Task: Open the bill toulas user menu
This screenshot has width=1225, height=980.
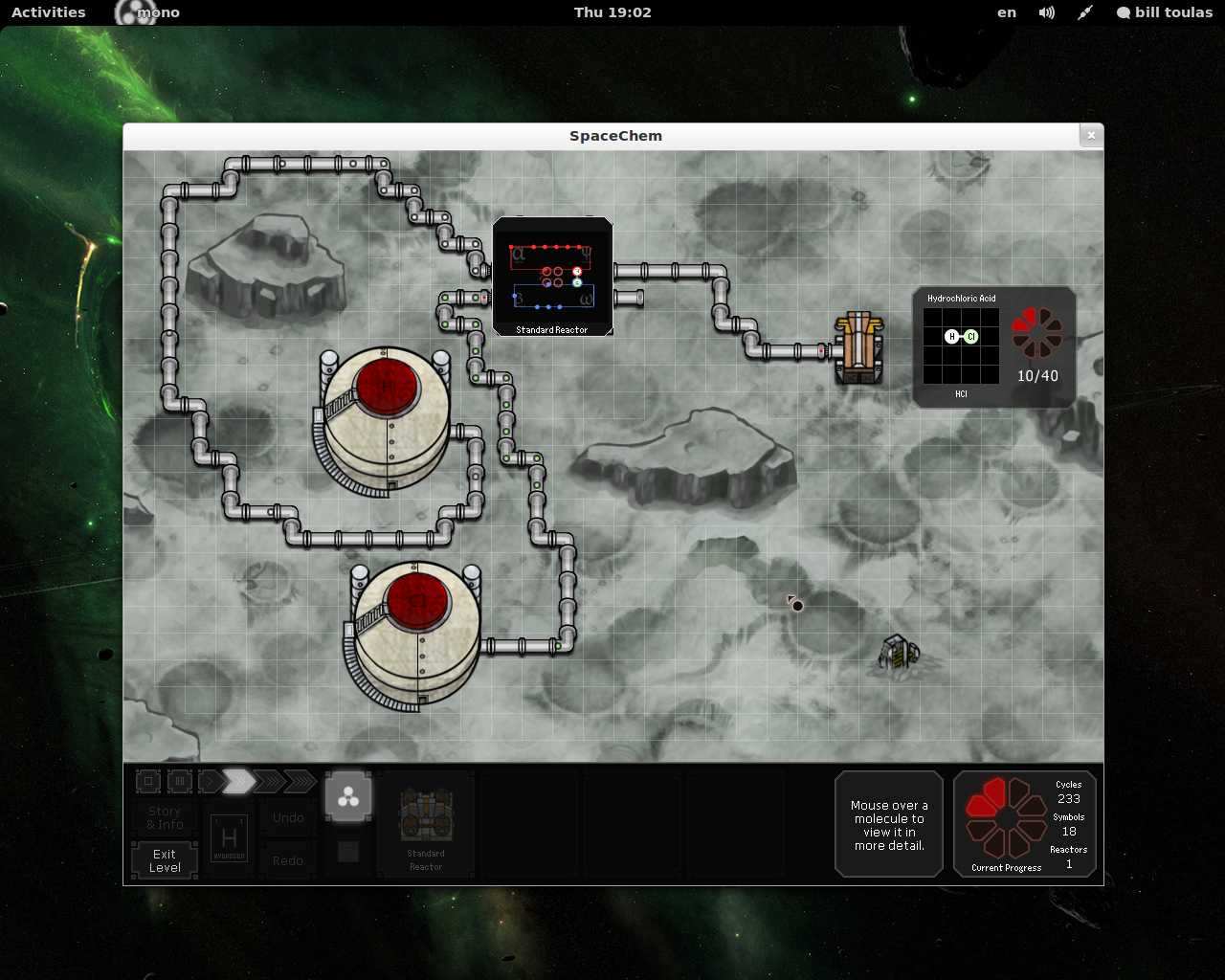Action: (1165, 12)
